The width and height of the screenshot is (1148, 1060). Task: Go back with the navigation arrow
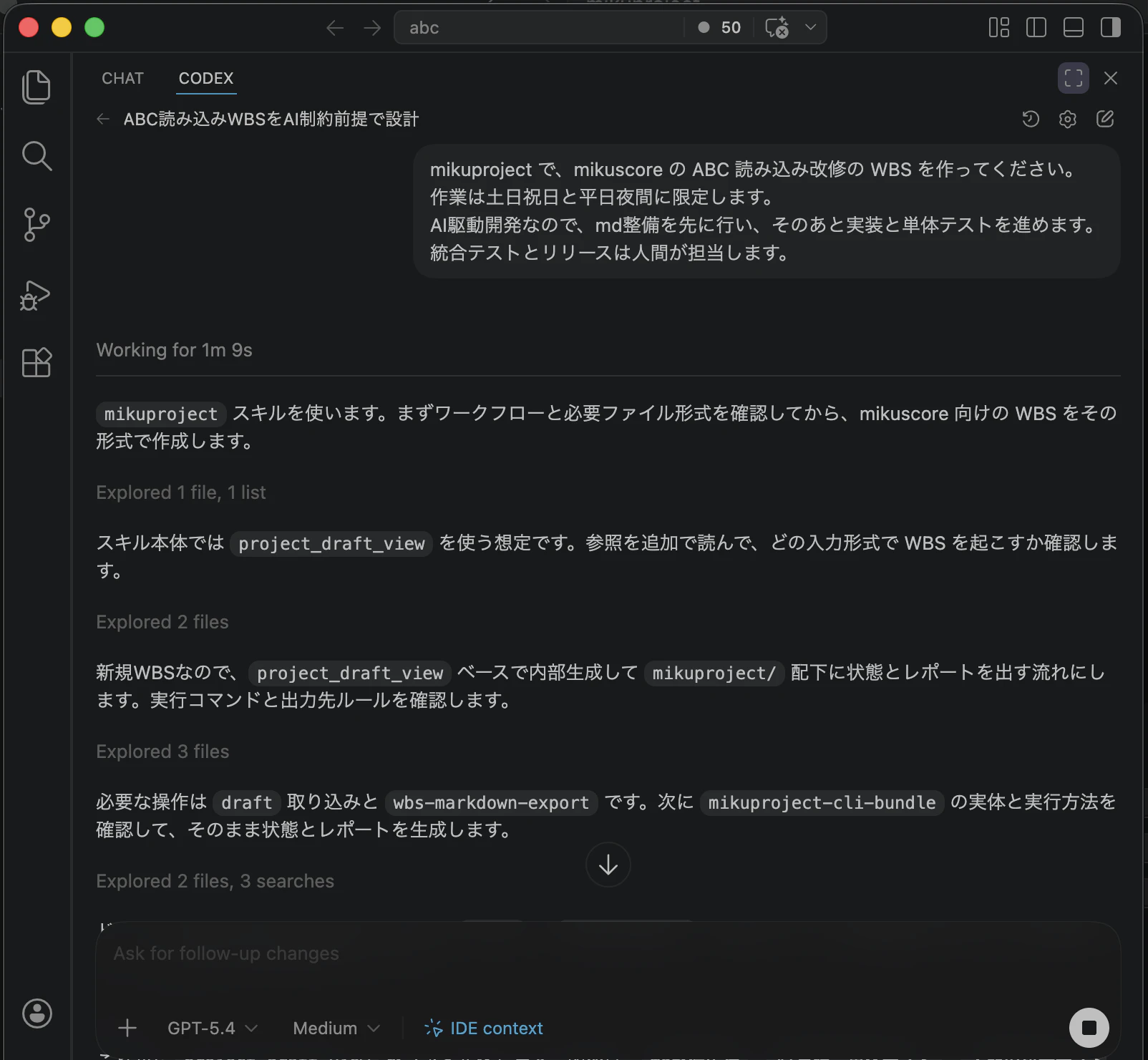(334, 28)
